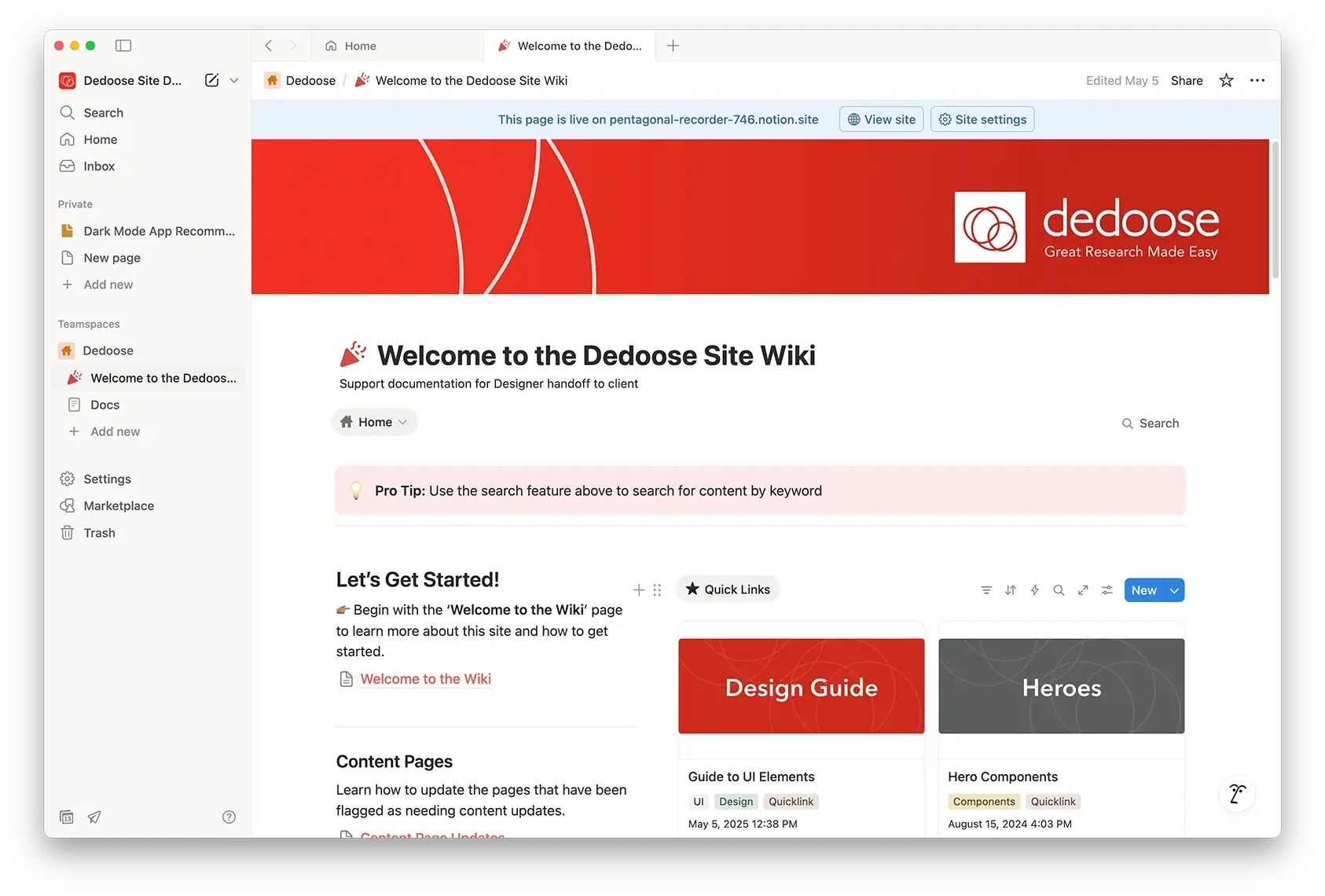Open a new tab with plus icon
1325x896 pixels.
click(x=673, y=46)
